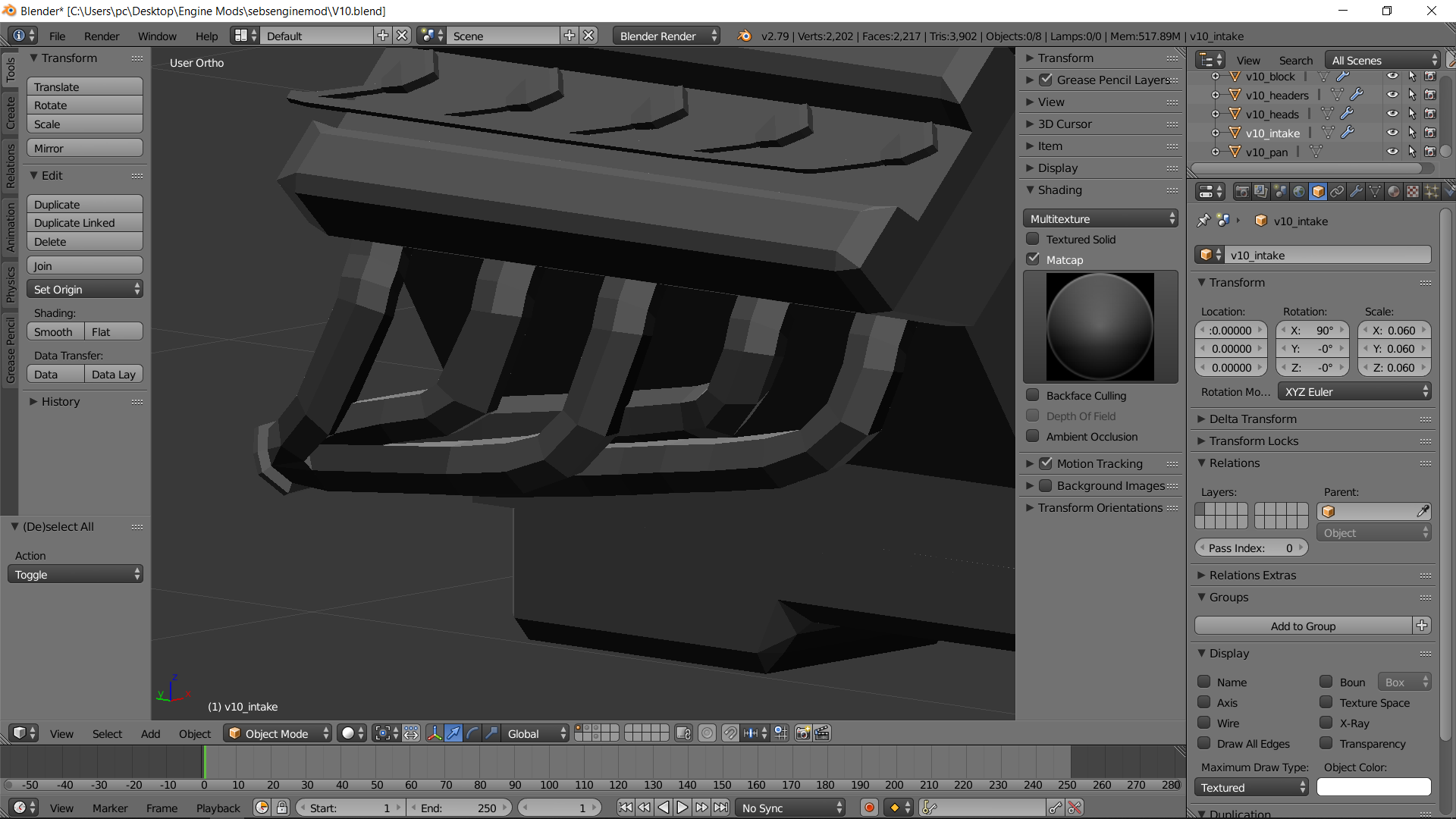This screenshot has height=819, width=1456.
Task: Open the Multitexture shading dropdown
Action: (1100, 218)
